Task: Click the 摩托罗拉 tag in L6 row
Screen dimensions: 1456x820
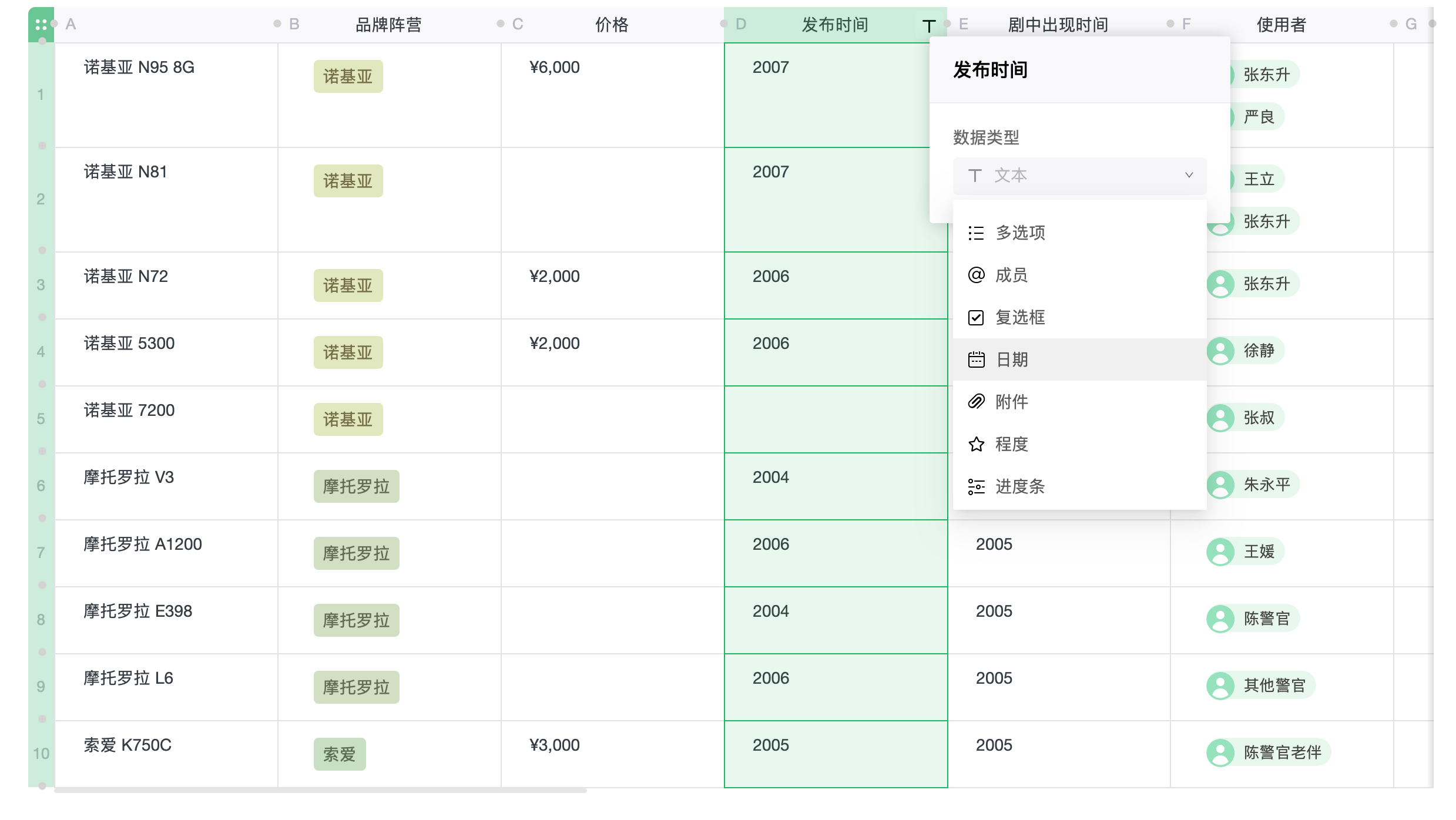Action: (x=356, y=687)
